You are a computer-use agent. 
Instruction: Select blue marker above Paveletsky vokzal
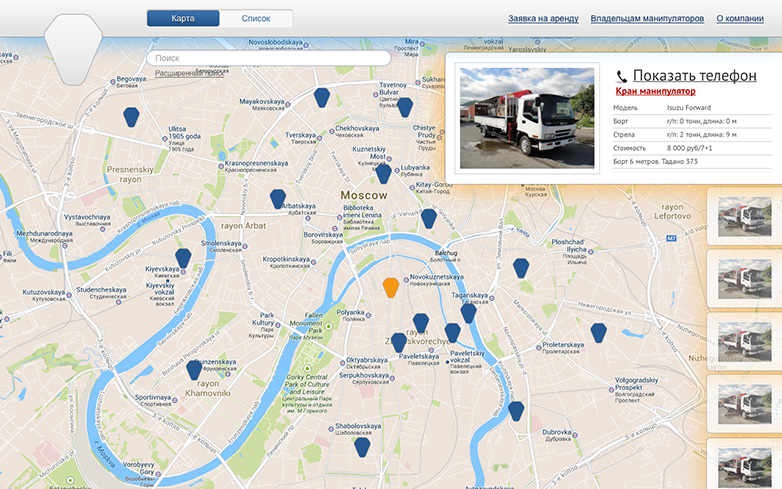[x=452, y=332]
